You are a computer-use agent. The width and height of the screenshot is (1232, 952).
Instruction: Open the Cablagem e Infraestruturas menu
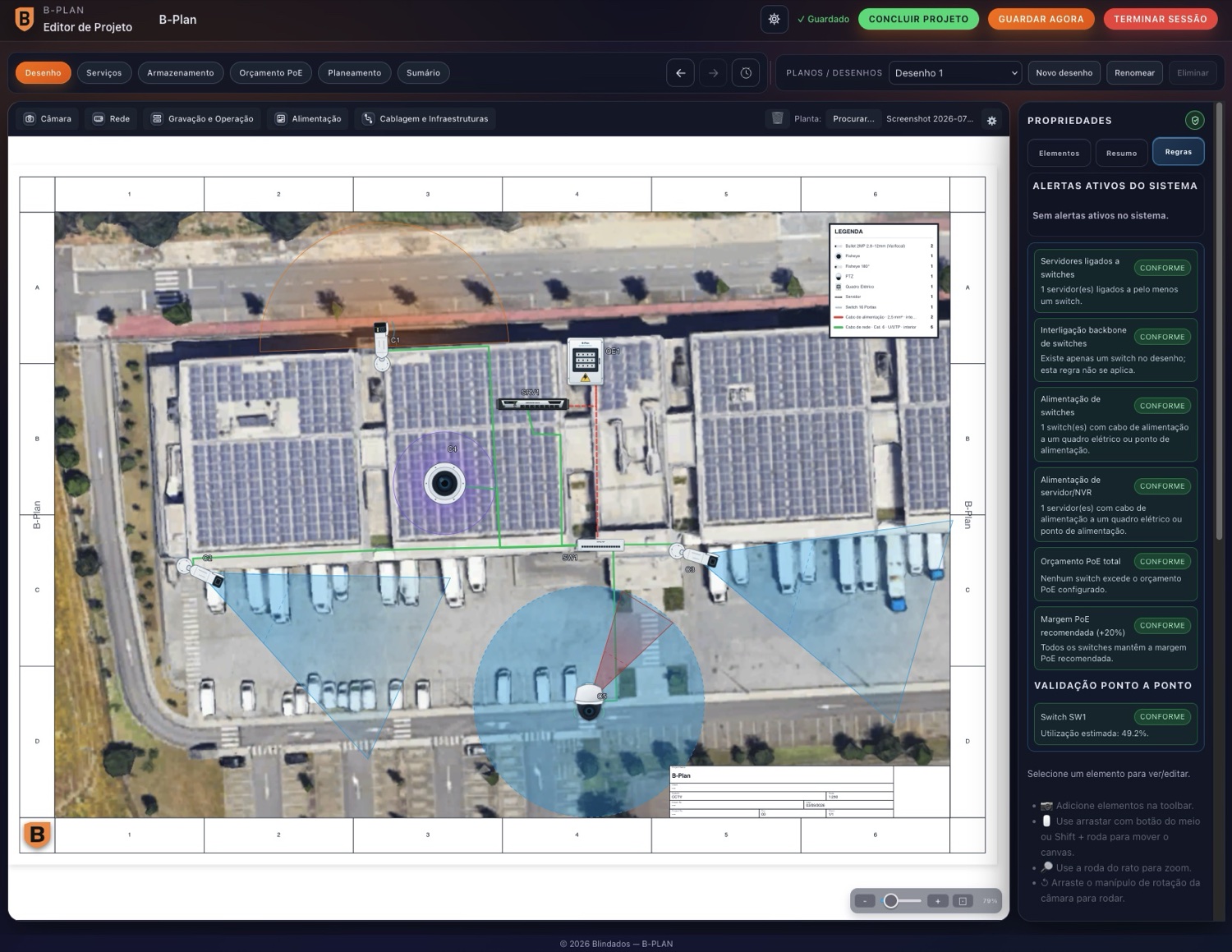pyautogui.click(x=425, y=119)
